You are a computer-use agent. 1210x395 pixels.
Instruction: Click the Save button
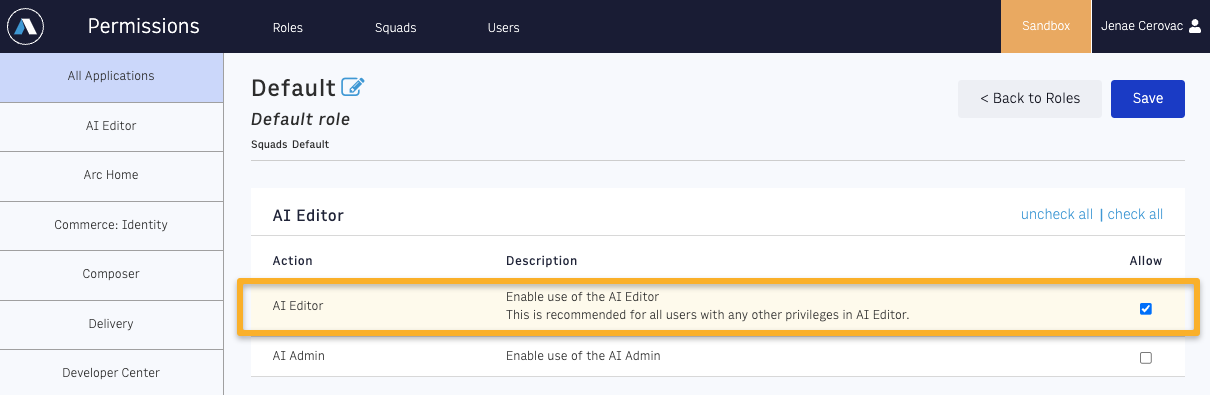[1148, 99]
